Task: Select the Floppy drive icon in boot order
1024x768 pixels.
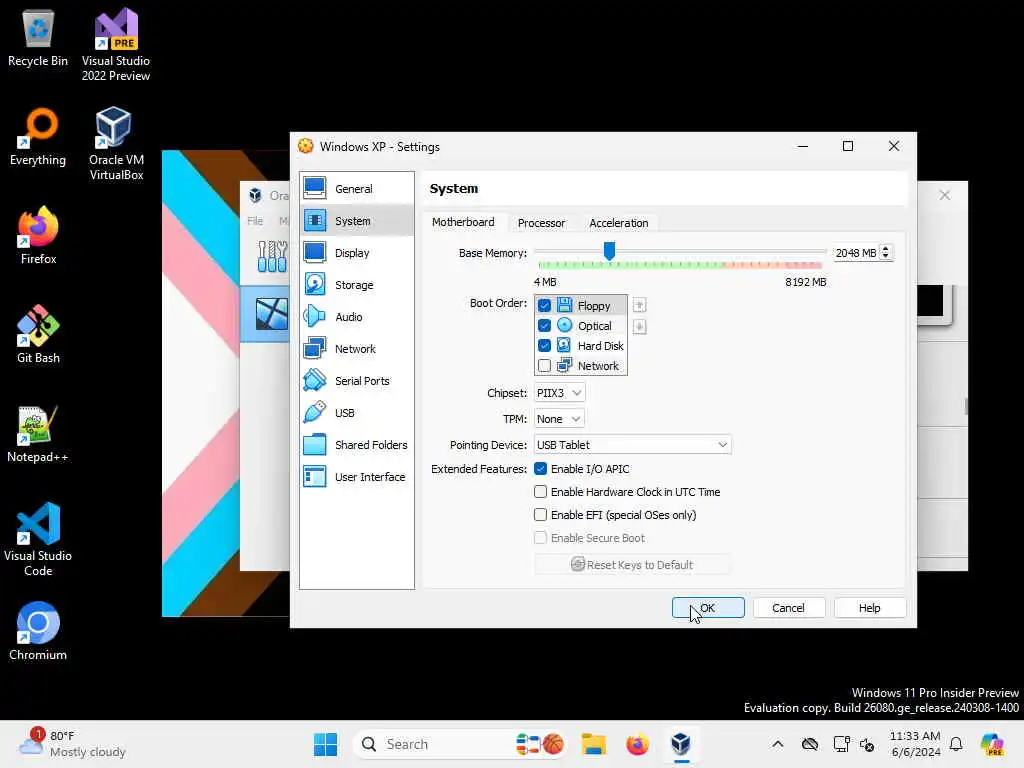Action: pos(565,305)
